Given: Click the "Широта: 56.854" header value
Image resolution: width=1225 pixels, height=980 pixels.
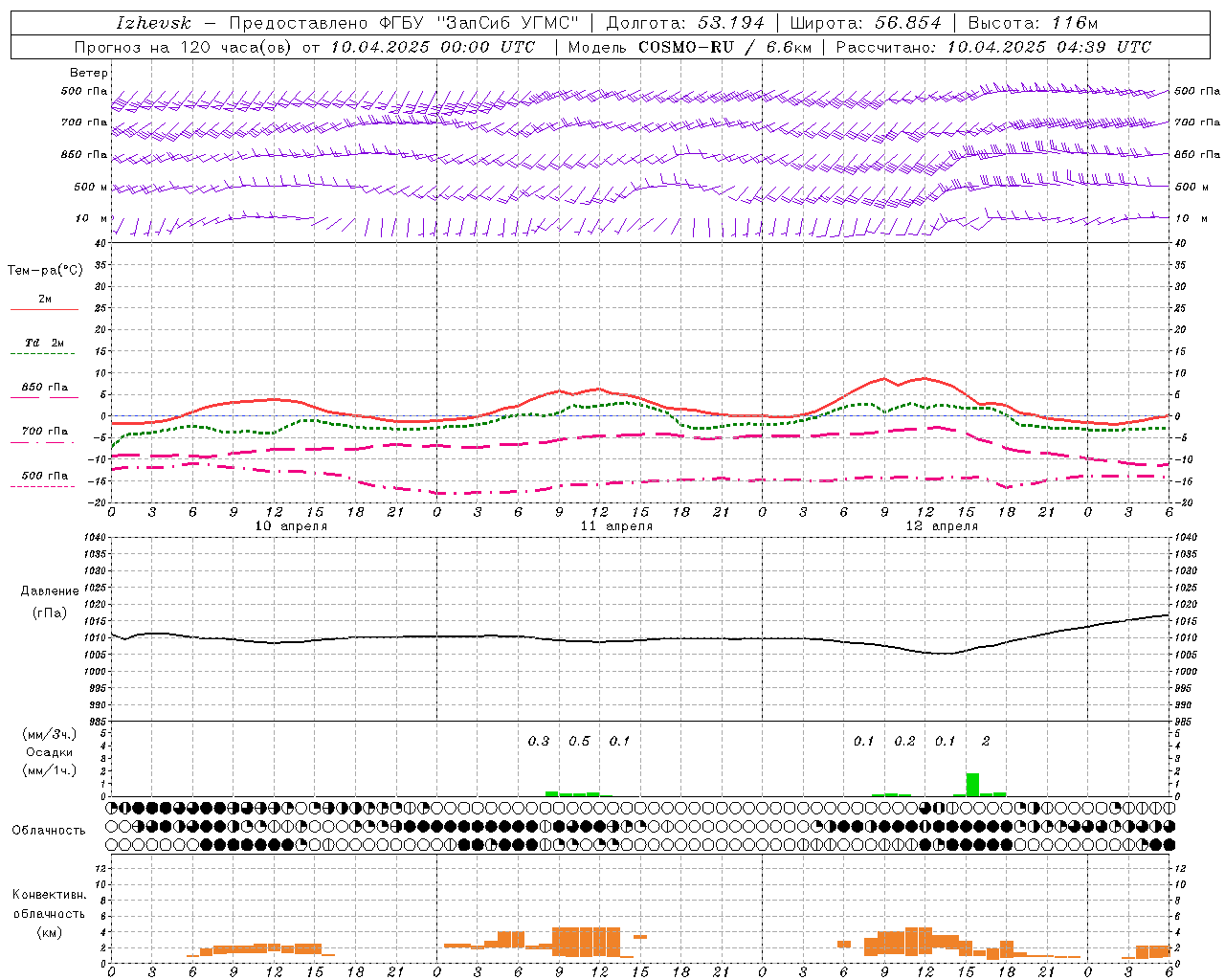Looking at the screenshot, I should 866,23.
